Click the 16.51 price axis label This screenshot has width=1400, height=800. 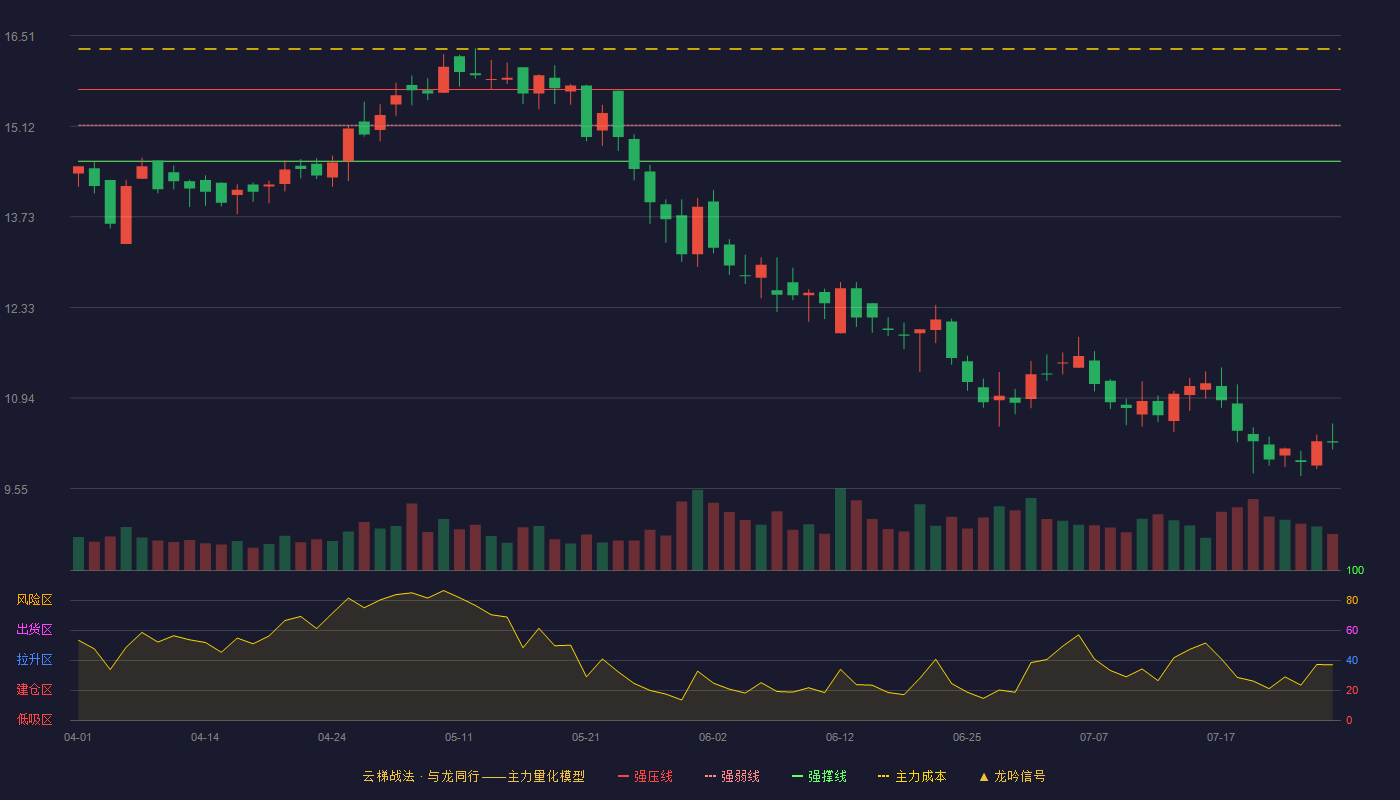pyautogui.click(x=19, y=37)
